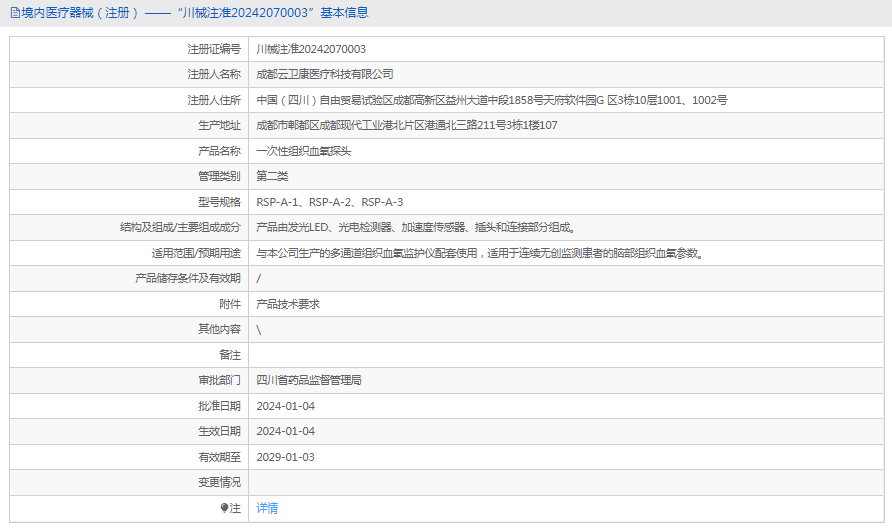
Task: Click the 生效日期 label
Action: (x=219, y=431)
